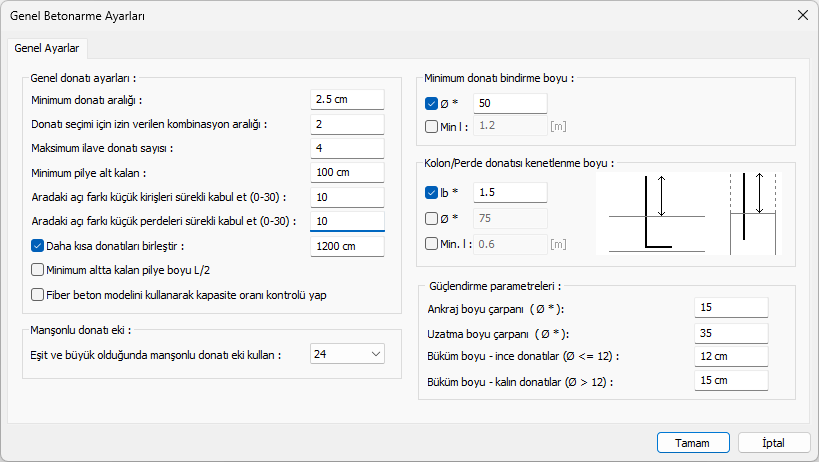Click the Ankraj boyu çarpanı field
The width and height of the screenshot is (819, 462).
point(730,308)
